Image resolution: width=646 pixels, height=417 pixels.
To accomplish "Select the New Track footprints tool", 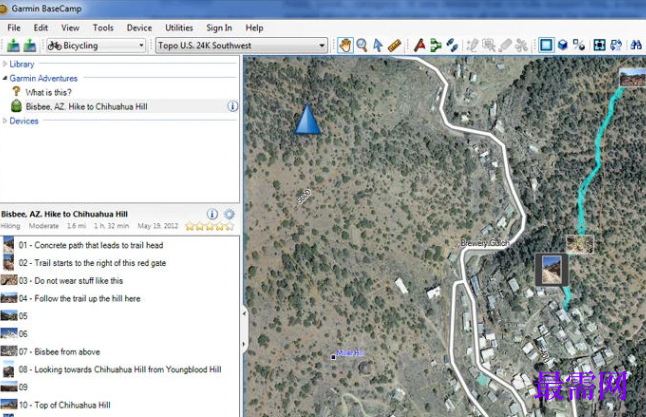I will click(452, 45).
